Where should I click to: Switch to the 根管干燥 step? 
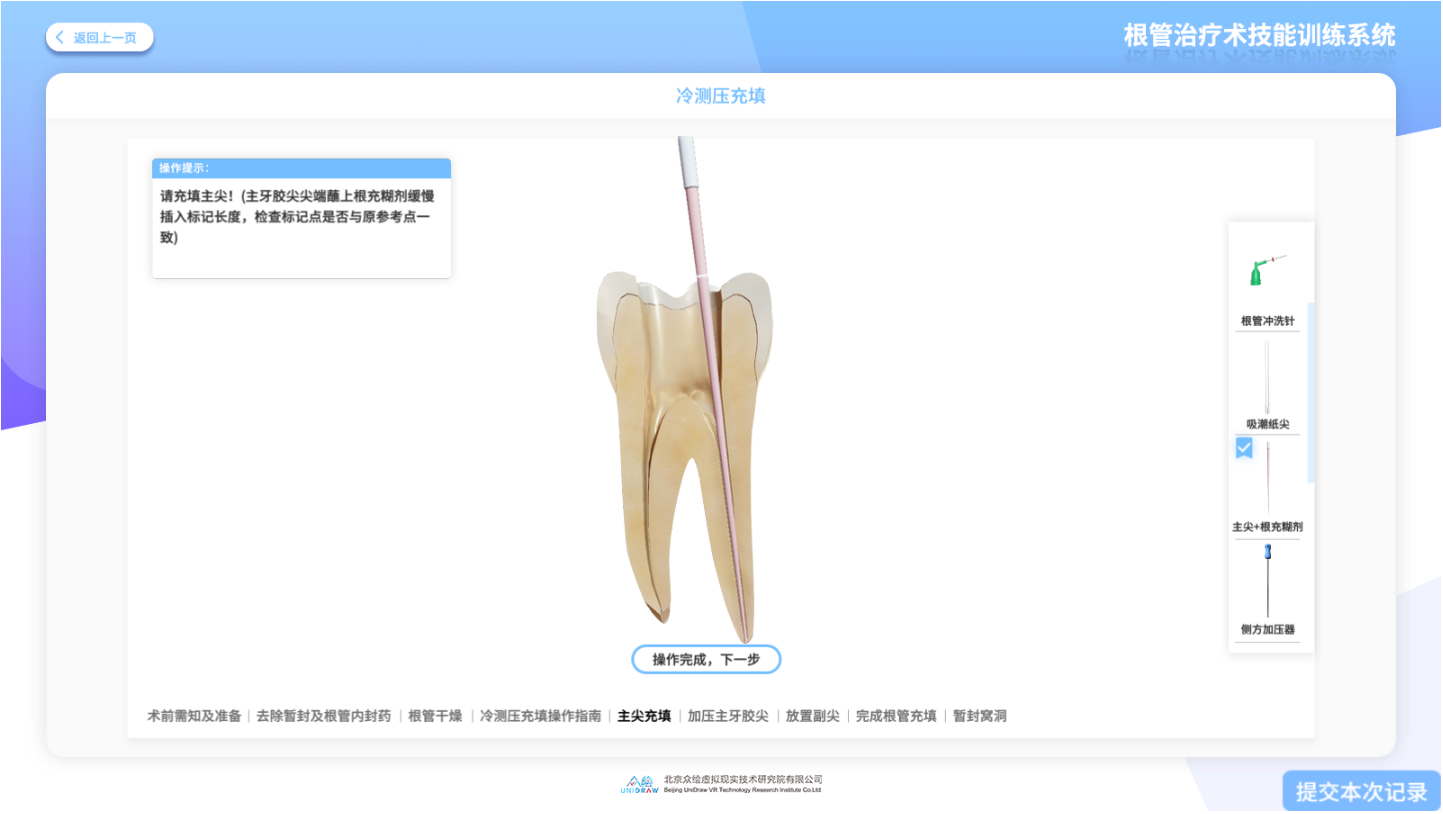(435, 716)
